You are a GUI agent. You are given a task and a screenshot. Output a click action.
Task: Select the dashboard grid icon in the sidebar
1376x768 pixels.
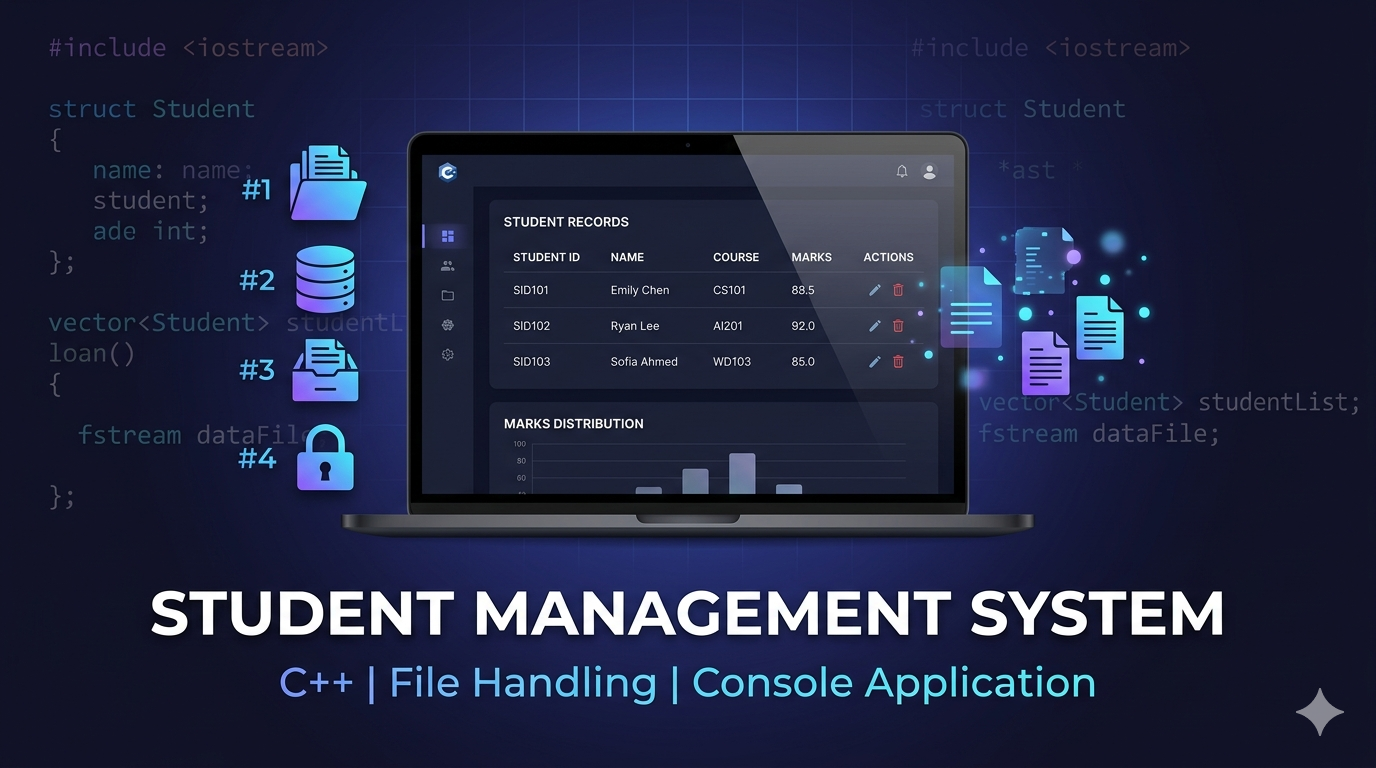tap(447, 236)
